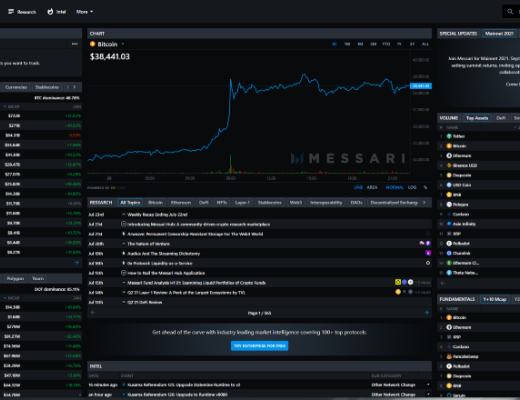520x400 pixels.
Task: Expand the More dropdown in the top bar
Action: point(84,12)
